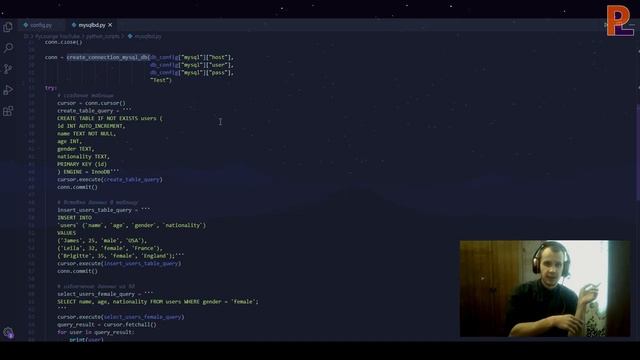The image size is (640, 360).
Task: Click the db_config["mysql"]["pass"] argument
Action: tap(192, 73)
